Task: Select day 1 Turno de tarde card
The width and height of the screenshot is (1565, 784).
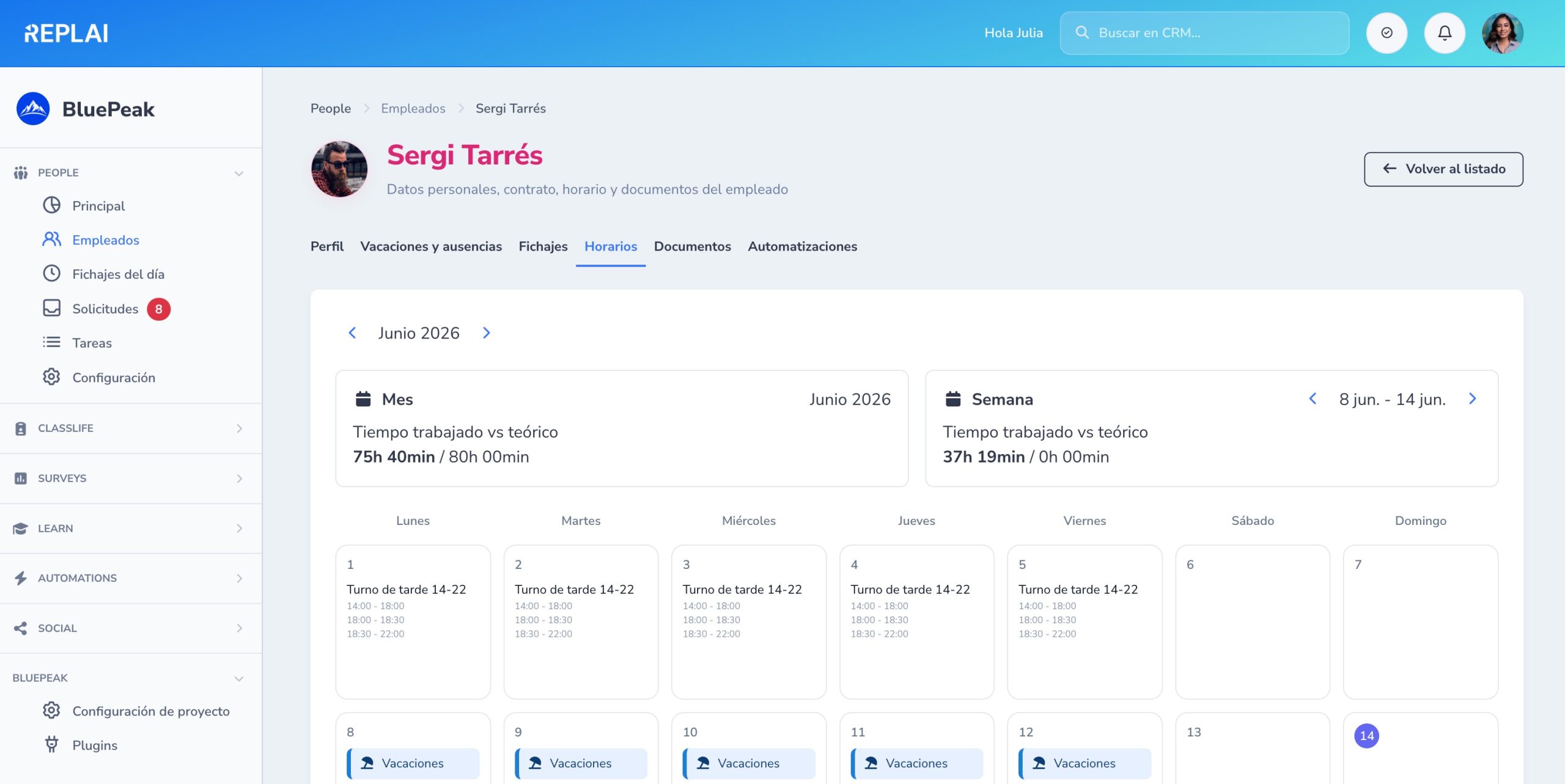Action: (x=413, y=622)
